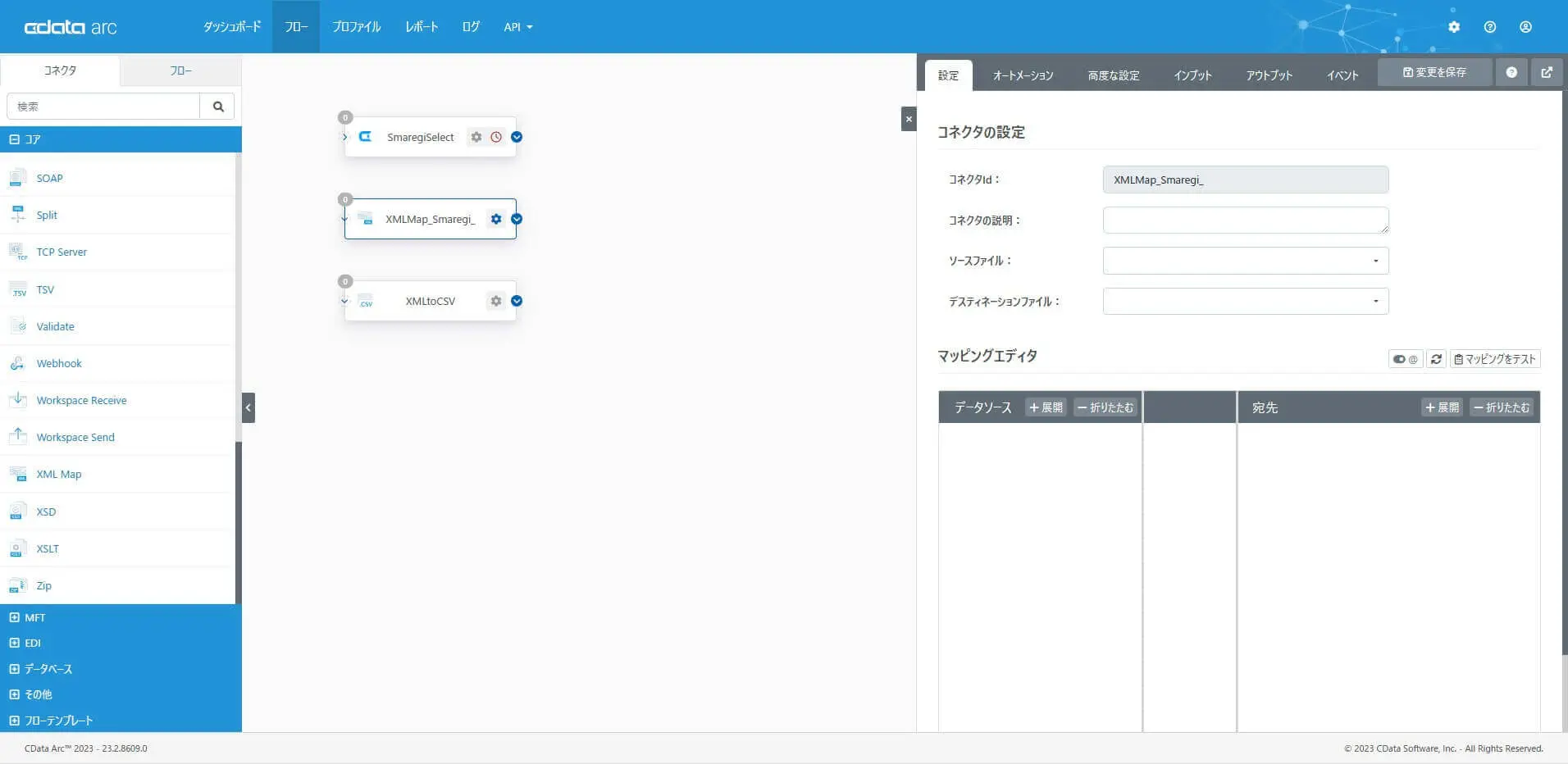Open the デスティネーションファイル dropdown

click(1246, 302)
